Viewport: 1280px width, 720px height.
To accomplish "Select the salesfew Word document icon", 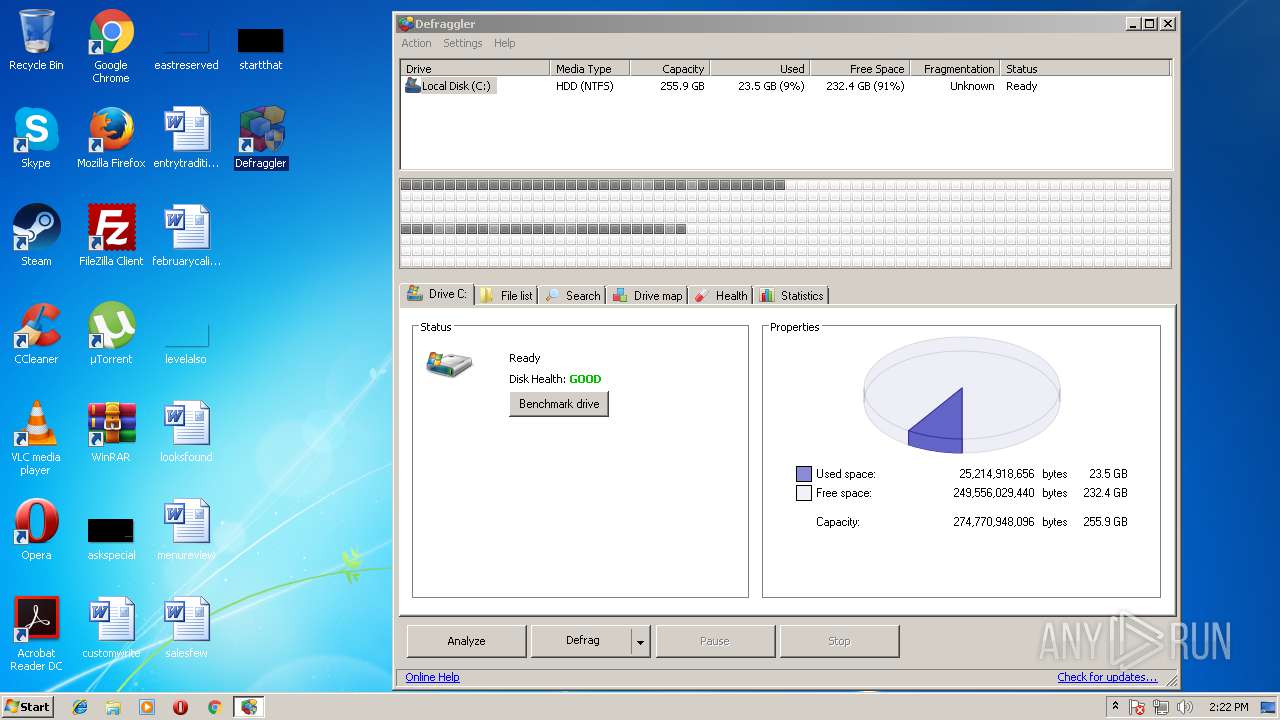I will [x=186, y=628].
